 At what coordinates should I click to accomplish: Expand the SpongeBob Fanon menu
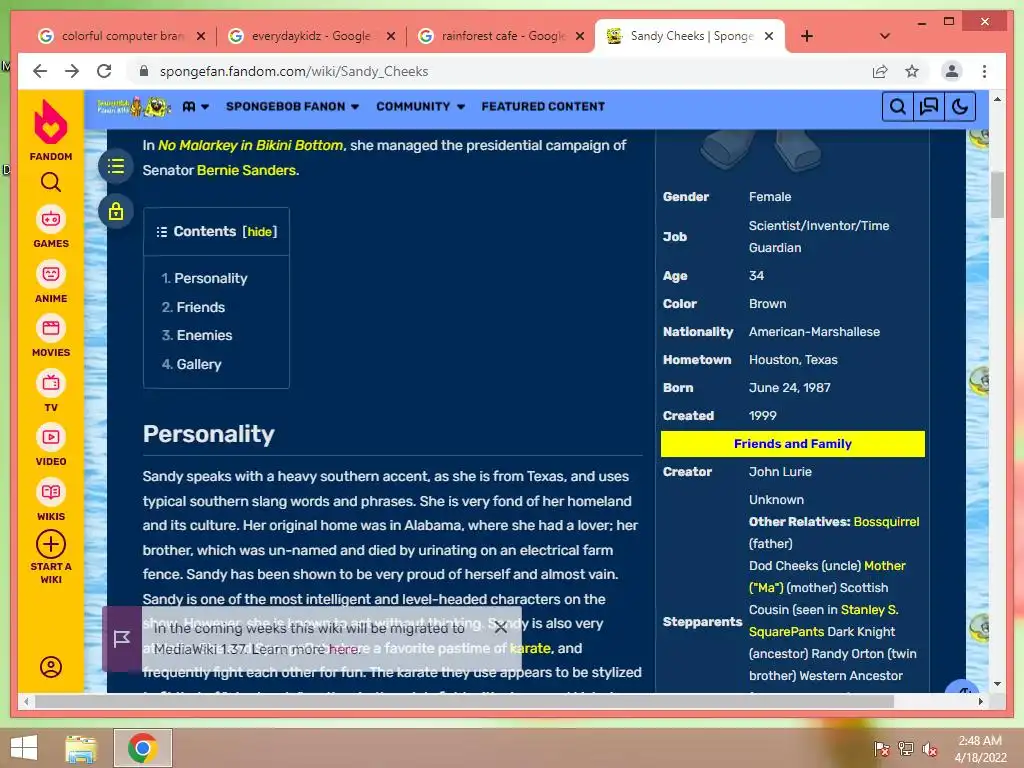[292, 106]
